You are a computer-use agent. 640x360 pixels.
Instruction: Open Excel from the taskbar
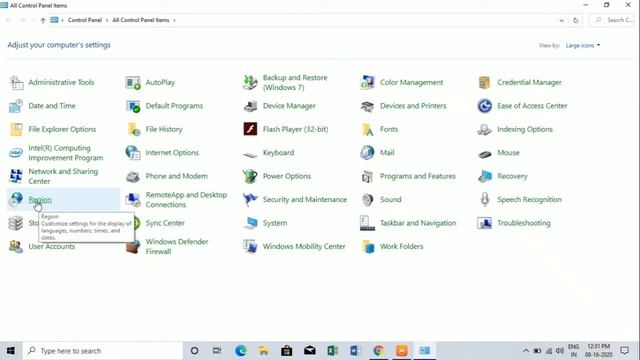[x=332, y=351]
